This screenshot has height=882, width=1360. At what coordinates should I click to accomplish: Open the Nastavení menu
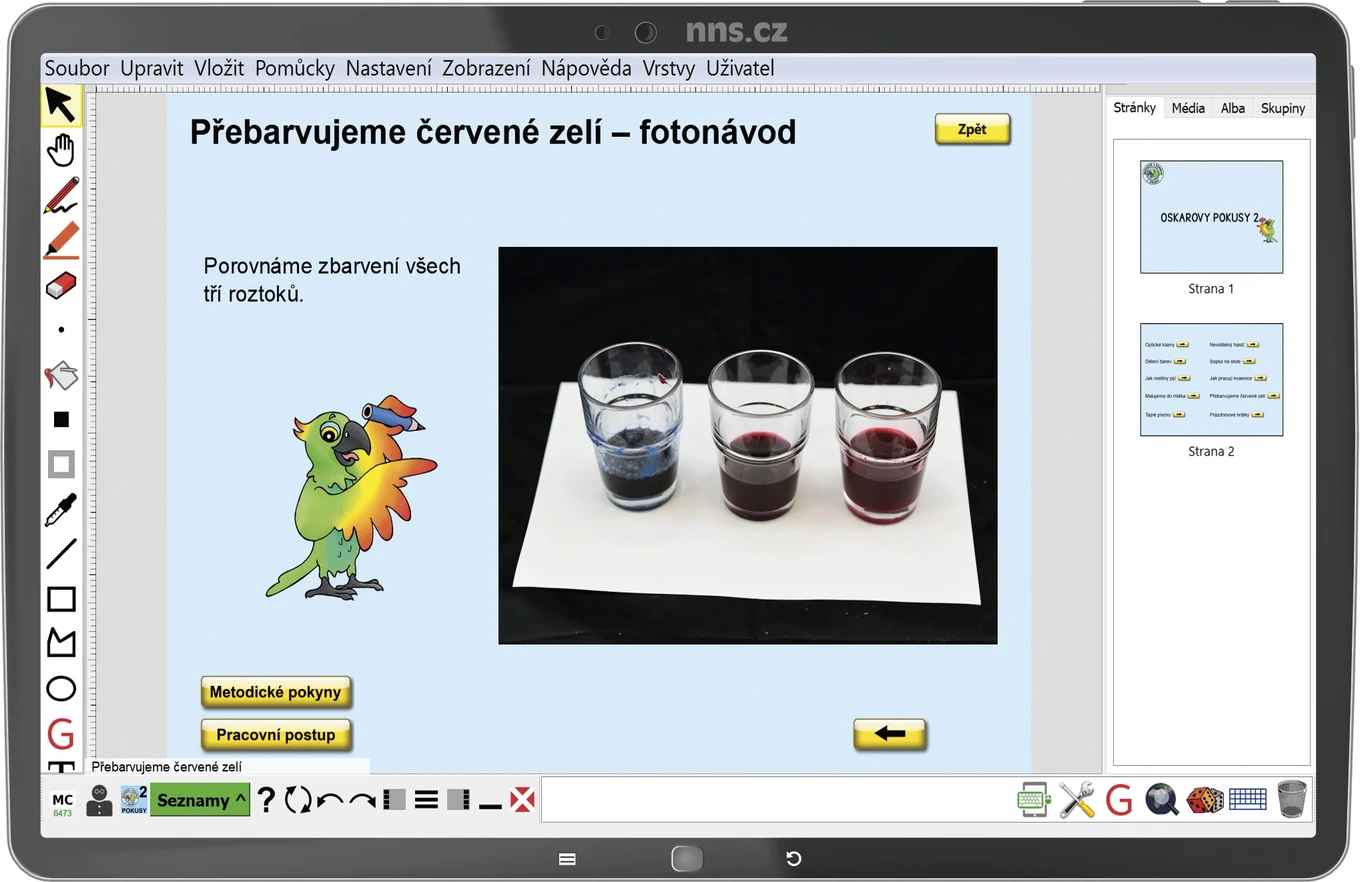pyautogui.click(x=389, y=68)
